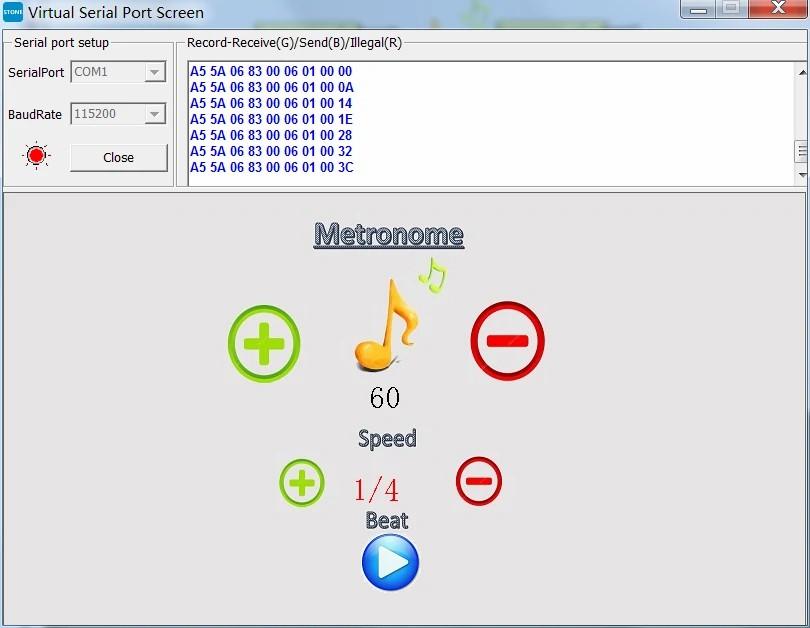This screenshot has height=628, width=810.
Task: Close the Virtual Serial Port Screen window
Action: tap(777, 8)
